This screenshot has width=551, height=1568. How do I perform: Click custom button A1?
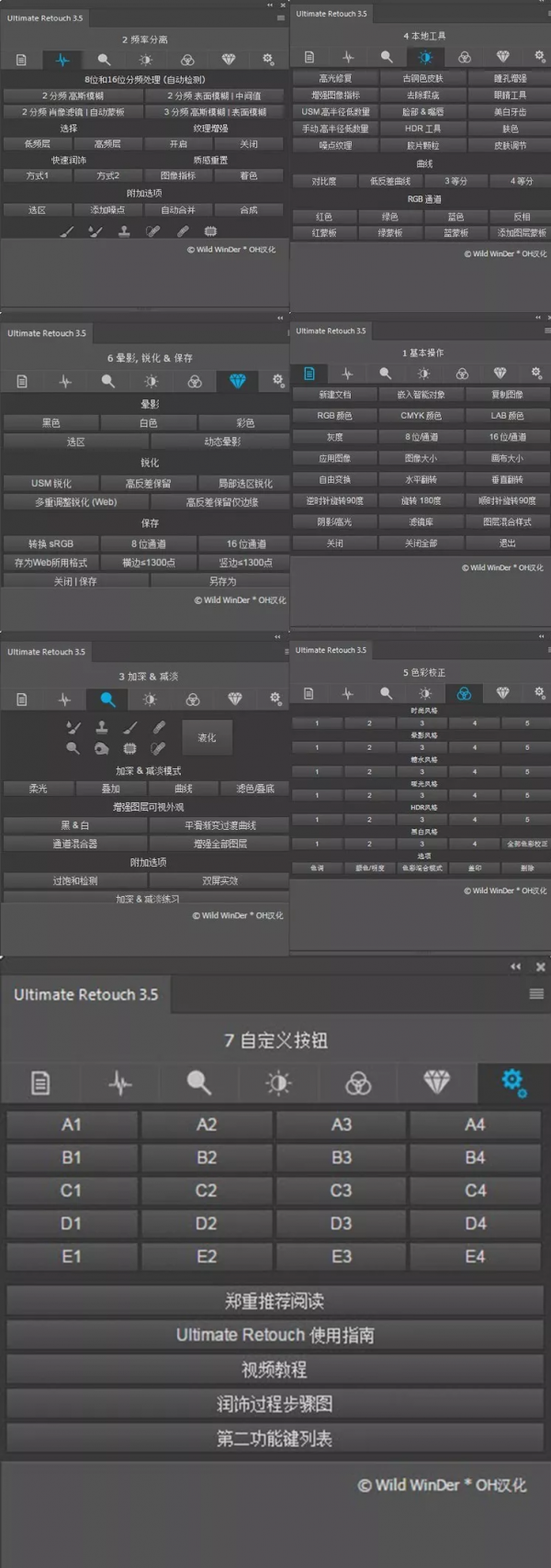click(x=72, y=1125)
